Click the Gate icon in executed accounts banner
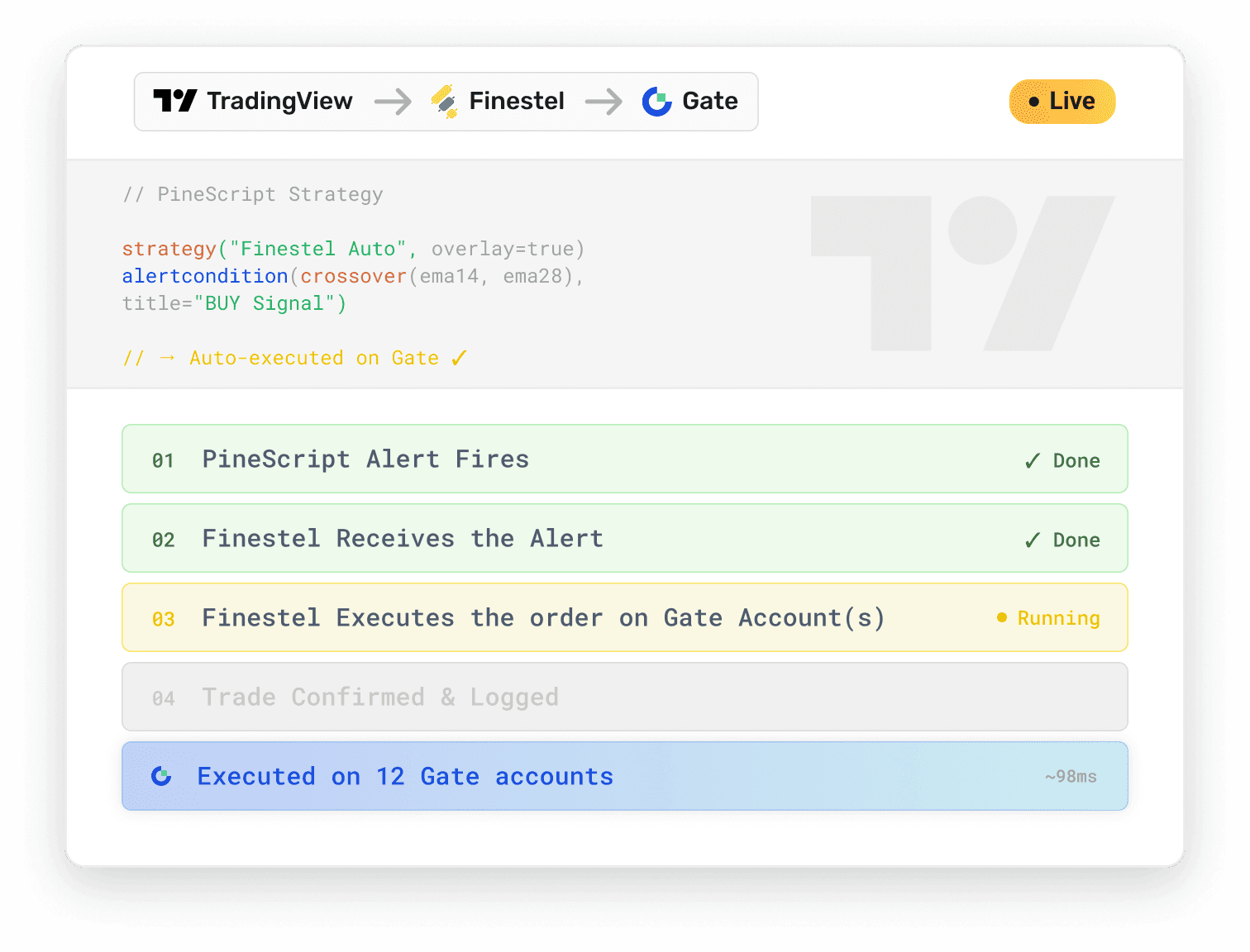Image resolution: width=1250 pixels, height=952 pixels. [161, 776]
